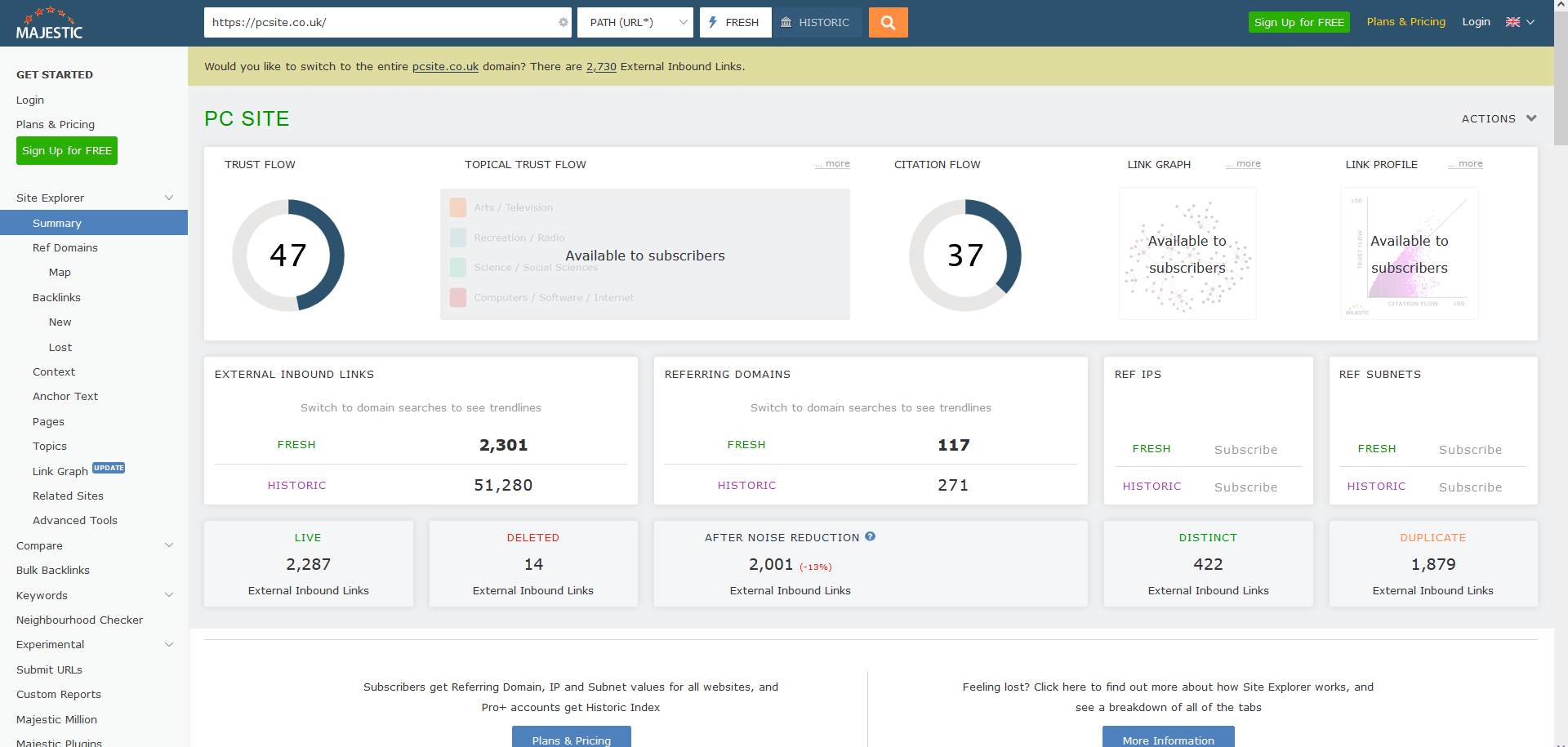Click the DELETED 14 links card

point(533,563)
